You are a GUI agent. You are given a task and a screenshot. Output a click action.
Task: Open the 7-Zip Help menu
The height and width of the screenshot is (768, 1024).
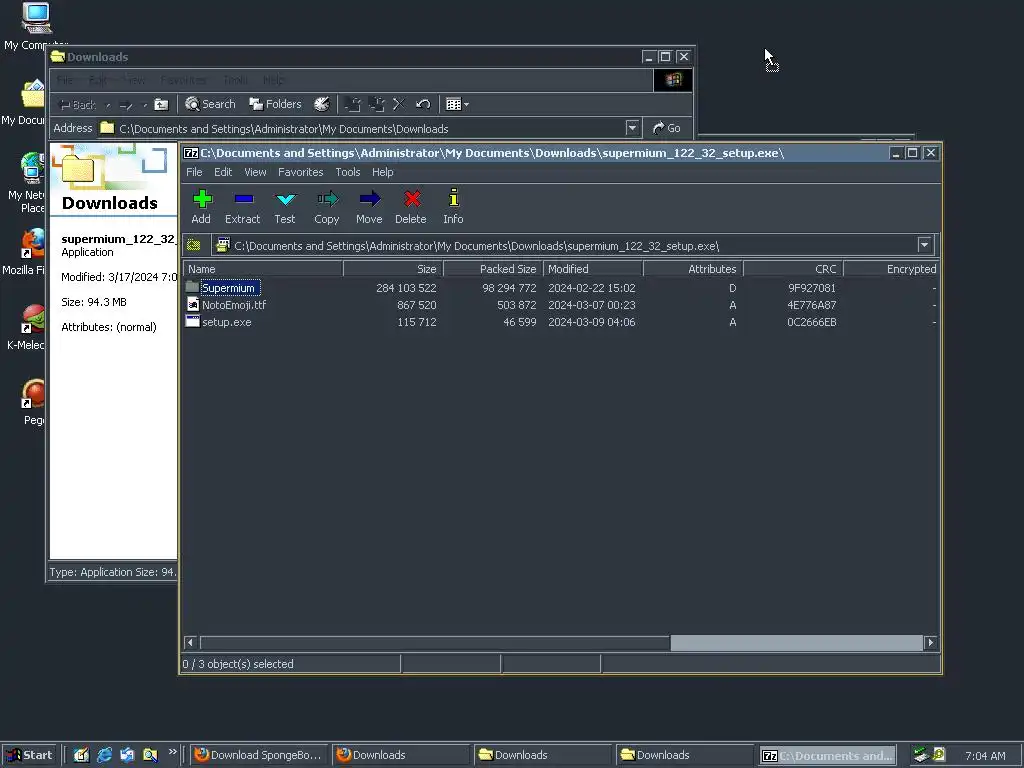tap(383, 172)
